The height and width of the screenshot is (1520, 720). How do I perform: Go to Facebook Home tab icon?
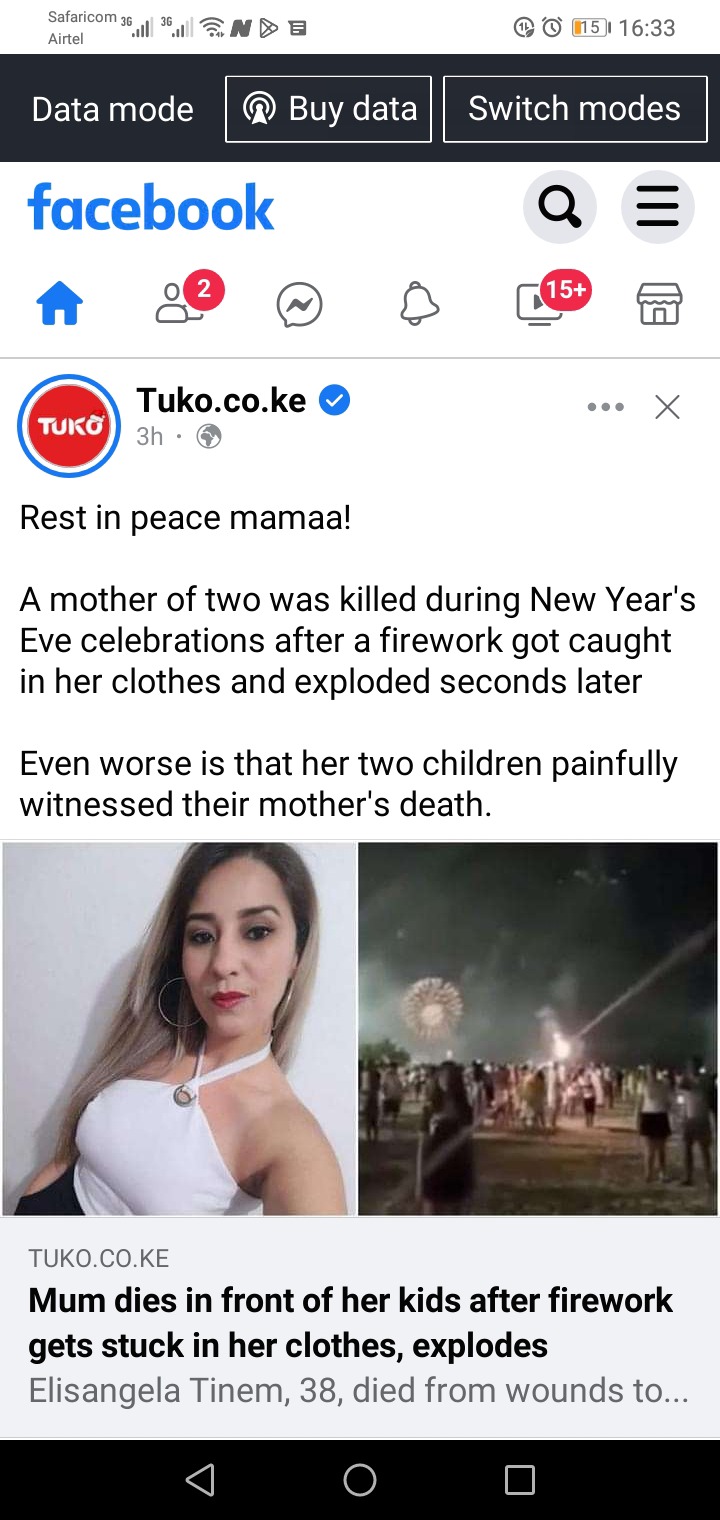coord(60,304)
